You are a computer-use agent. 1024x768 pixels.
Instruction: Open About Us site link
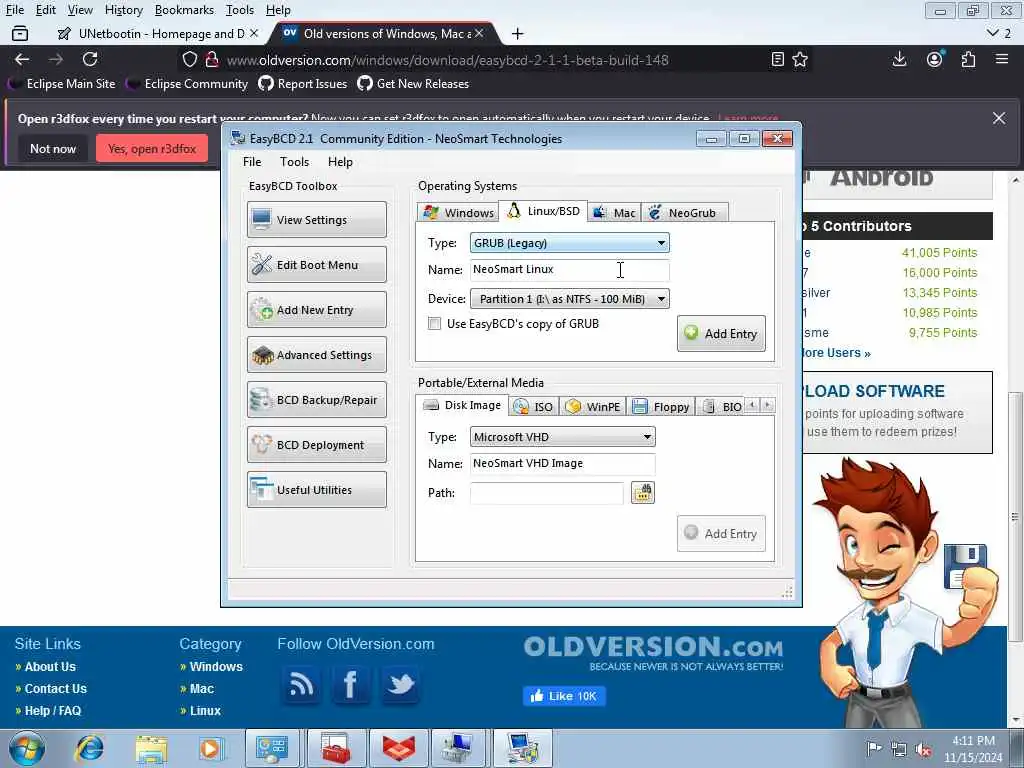pyautogui.click(x=50, y=666)
